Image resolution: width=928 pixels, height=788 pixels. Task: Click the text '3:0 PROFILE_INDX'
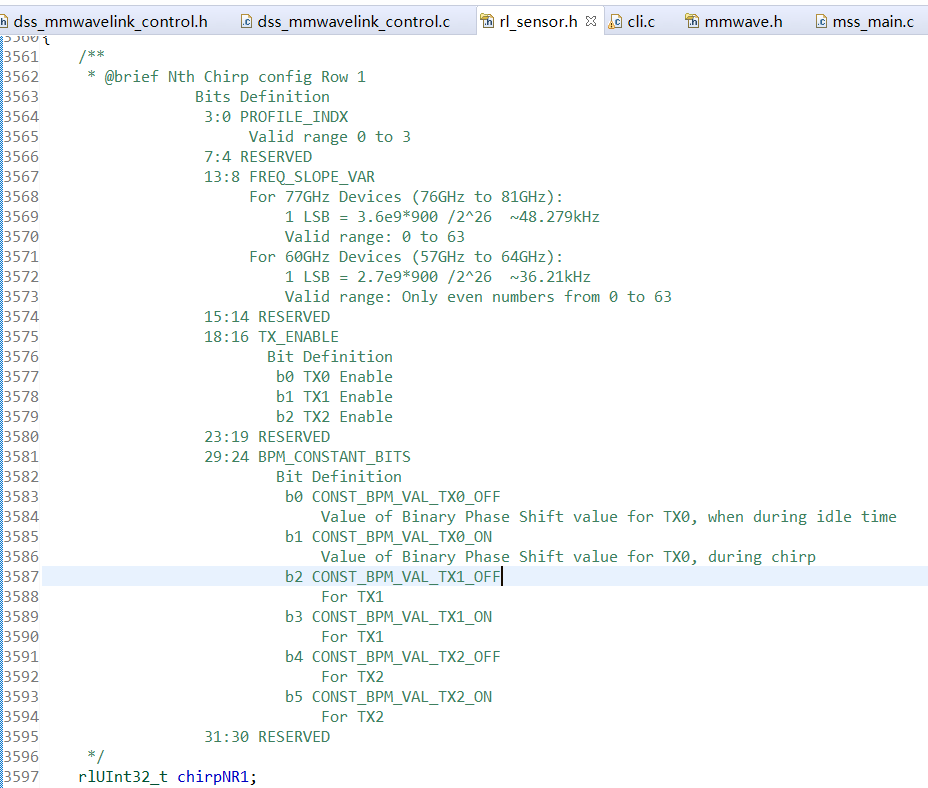click(x=276, y=117)
